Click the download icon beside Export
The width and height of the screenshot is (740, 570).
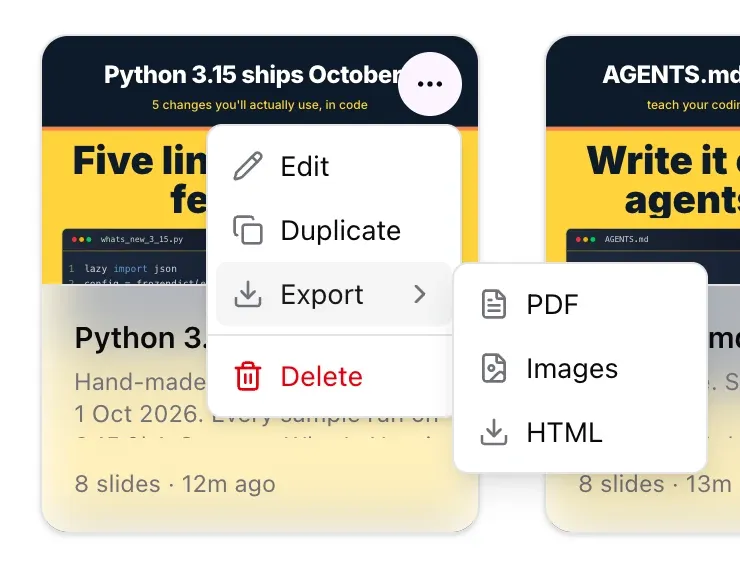pos(248,294)
